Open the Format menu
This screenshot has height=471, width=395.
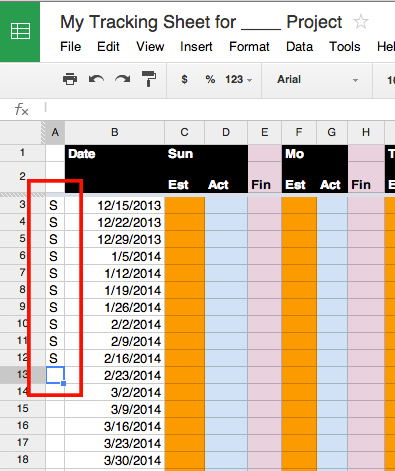249,47
